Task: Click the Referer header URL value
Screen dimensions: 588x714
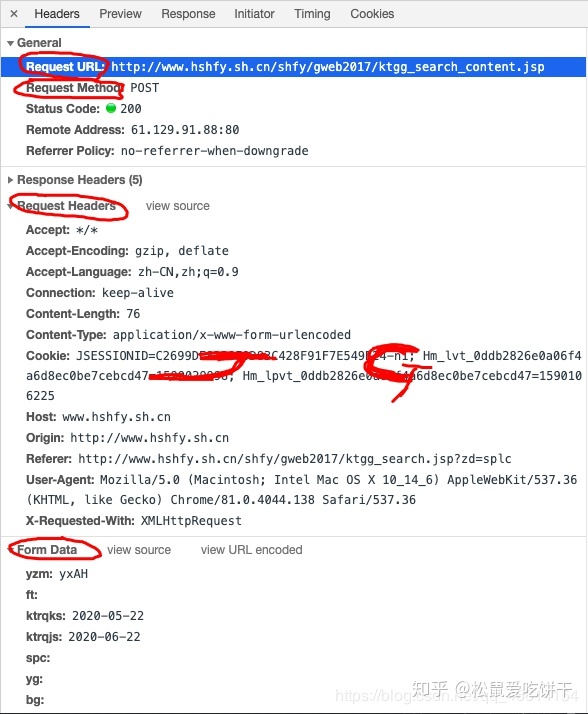Action: point(295,459)
